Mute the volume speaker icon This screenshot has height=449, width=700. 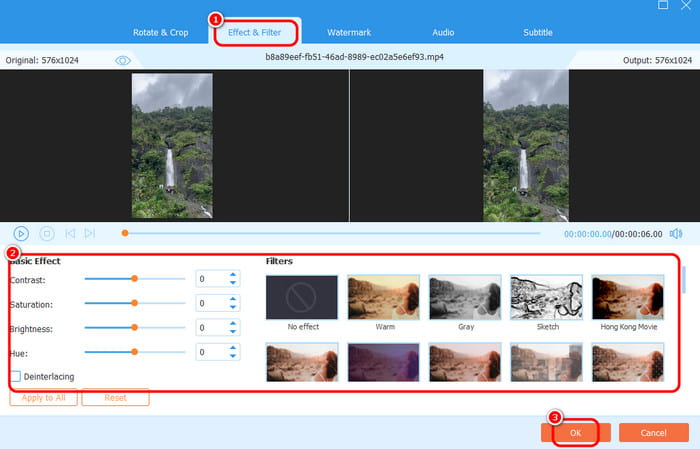[x=676, y=234]
